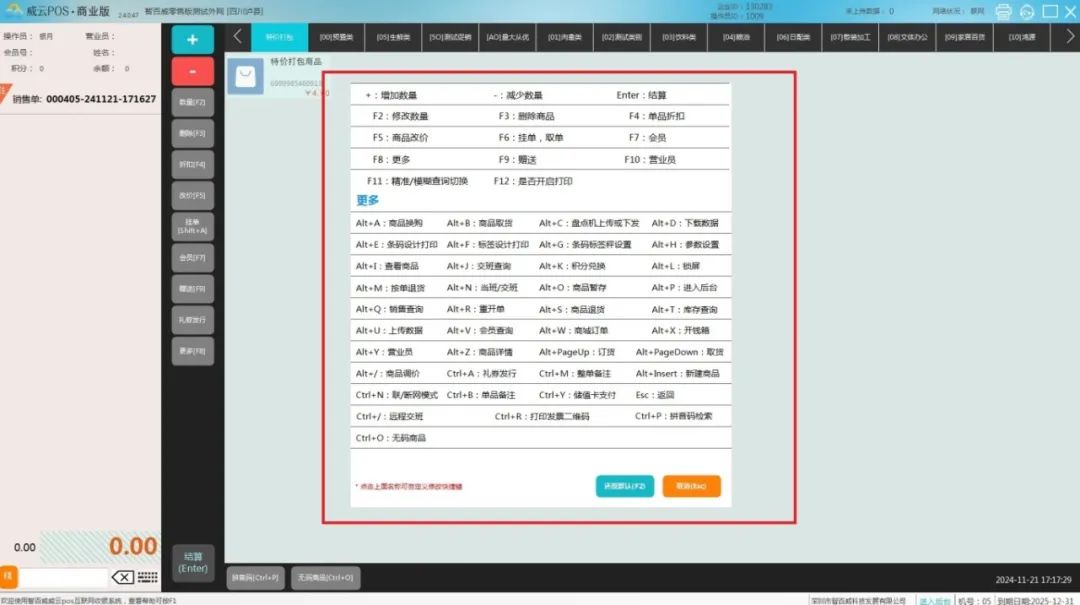
Task: Click the red minus quantity button
Action: (x=192, y=71)
